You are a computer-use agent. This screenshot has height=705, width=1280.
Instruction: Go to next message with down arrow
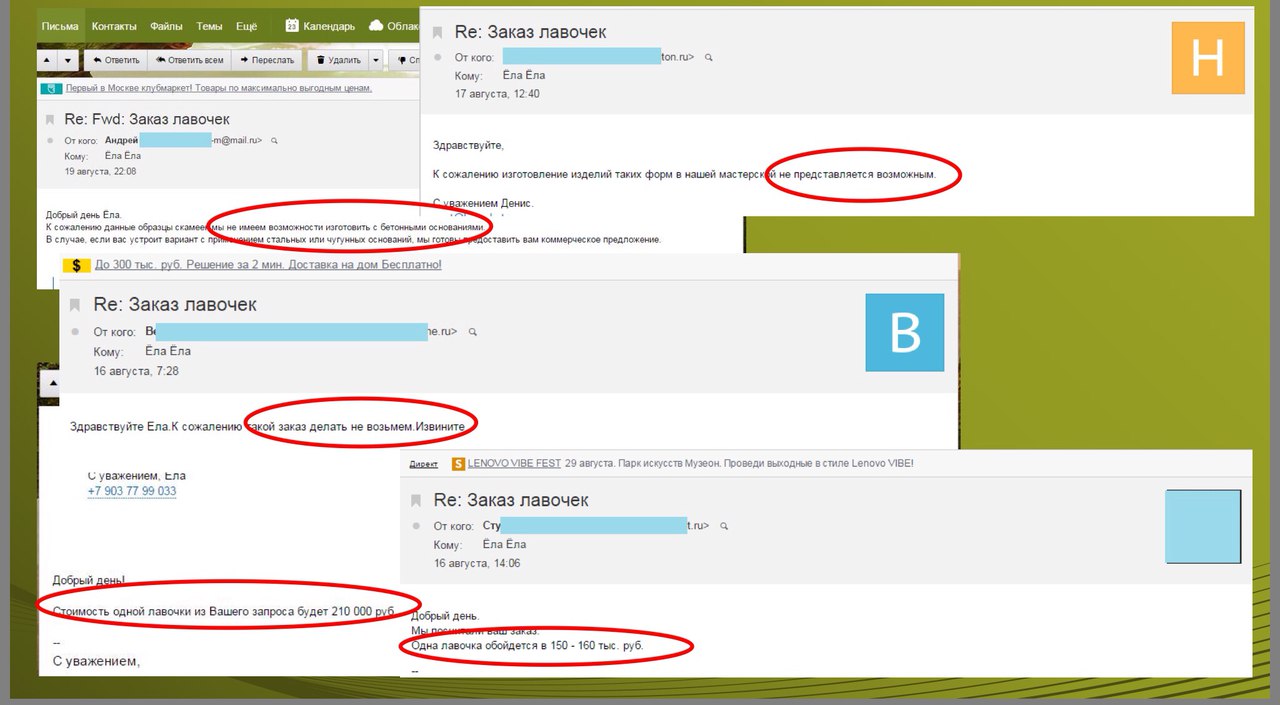coord(68,60)
